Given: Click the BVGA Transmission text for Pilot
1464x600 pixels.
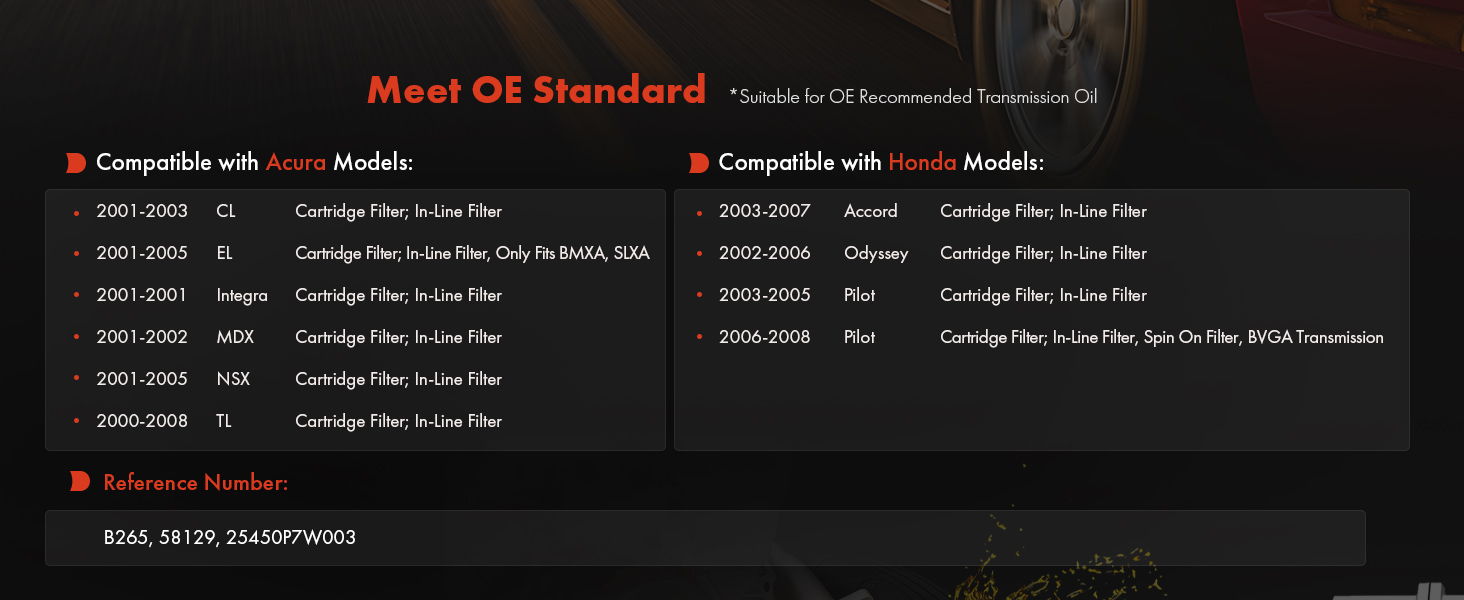Looking at the screenshot, I should (1315, 338).
